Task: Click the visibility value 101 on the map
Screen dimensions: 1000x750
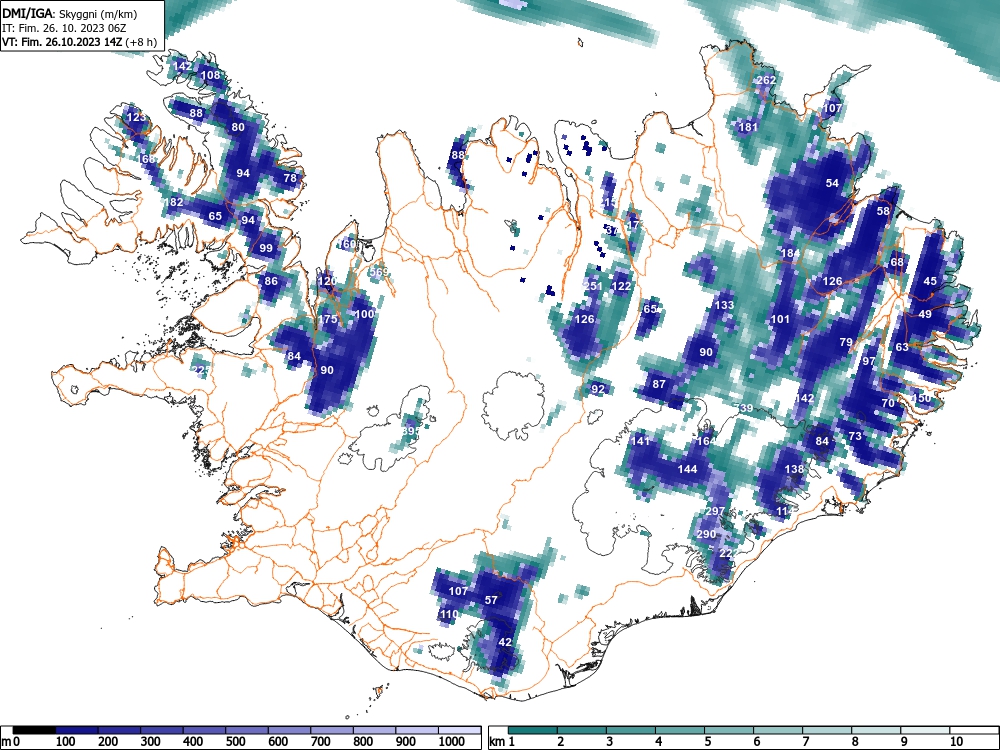Action: coord(781,319)
